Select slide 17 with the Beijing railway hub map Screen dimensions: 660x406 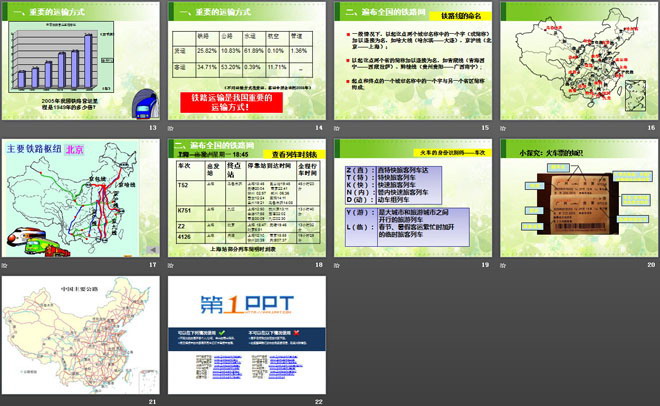point(81,198)
